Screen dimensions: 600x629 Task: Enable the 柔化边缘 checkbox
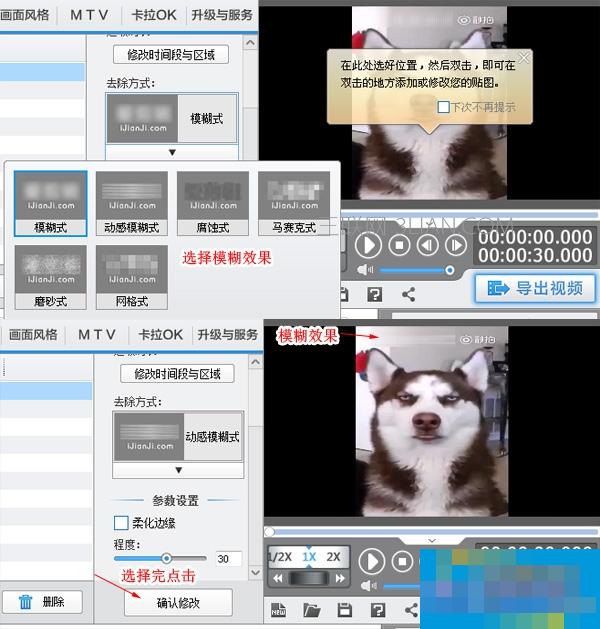[x=121, y=523]
